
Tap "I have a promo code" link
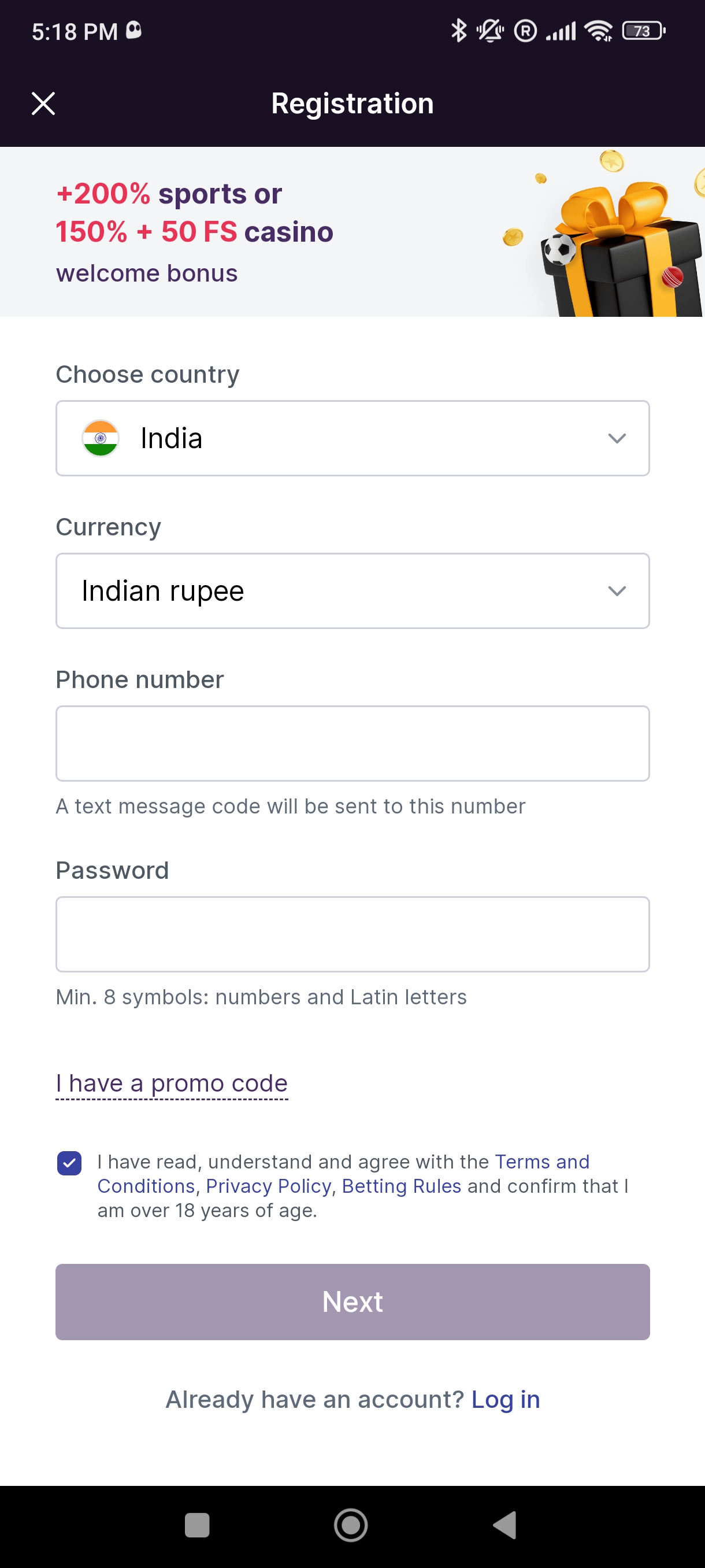[172, 1083]
